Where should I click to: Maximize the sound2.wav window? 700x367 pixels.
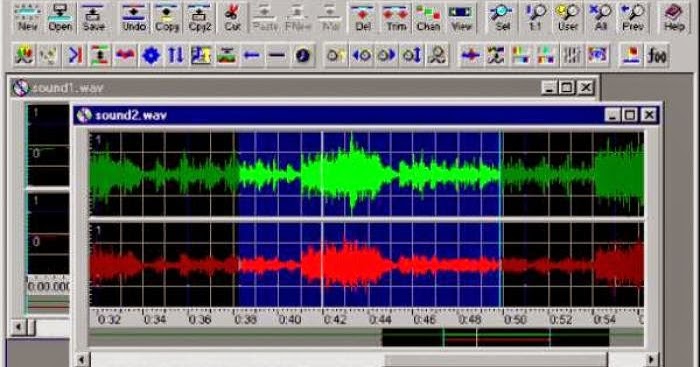pyautogui.click(x=629, y=115)
